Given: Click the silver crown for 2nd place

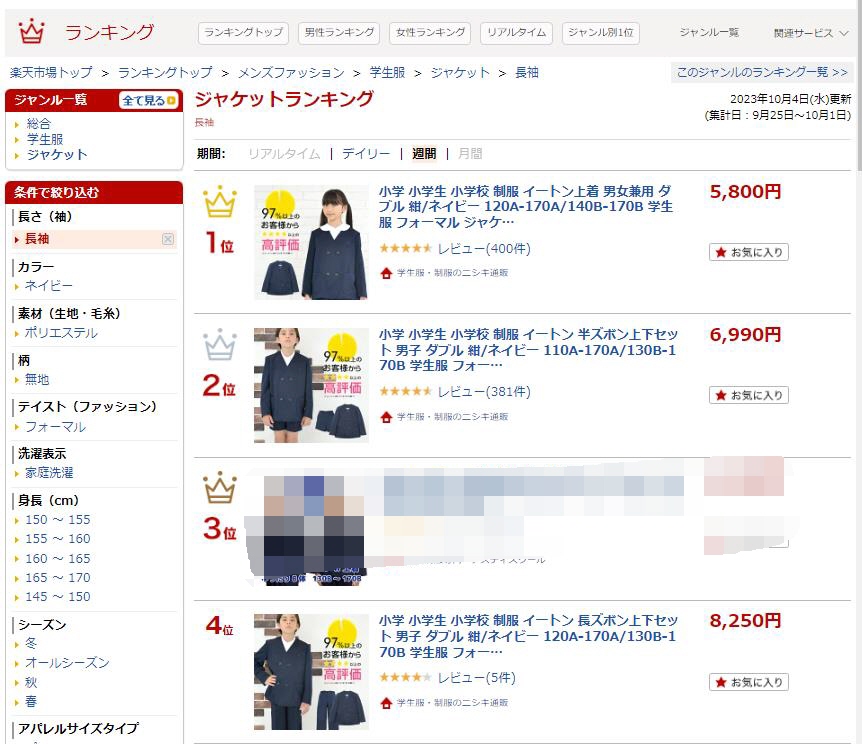Looking at the screenshot, I should tap(219, 344).
